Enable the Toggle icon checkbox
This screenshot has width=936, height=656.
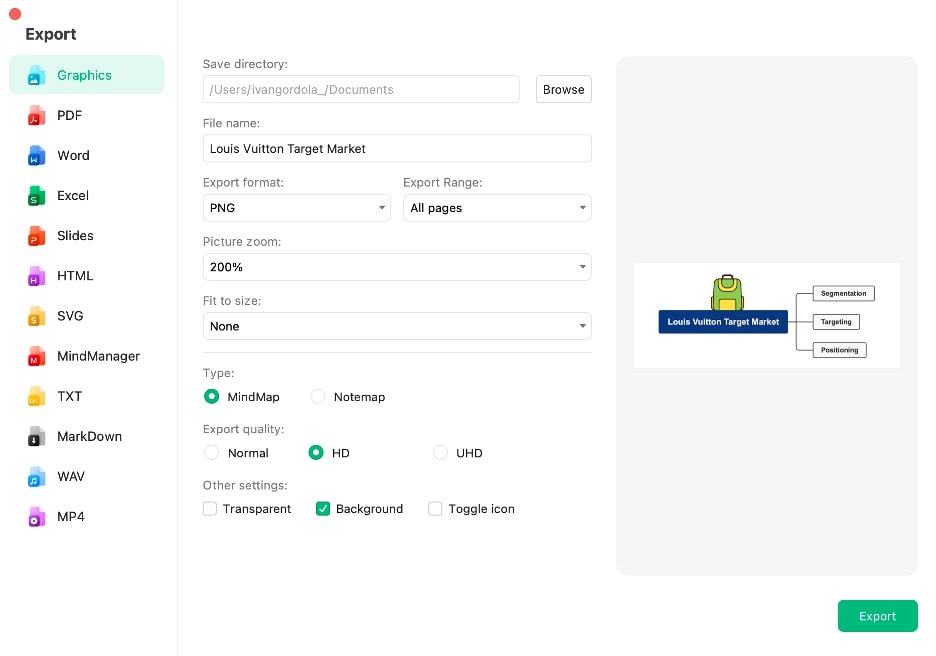435,509
